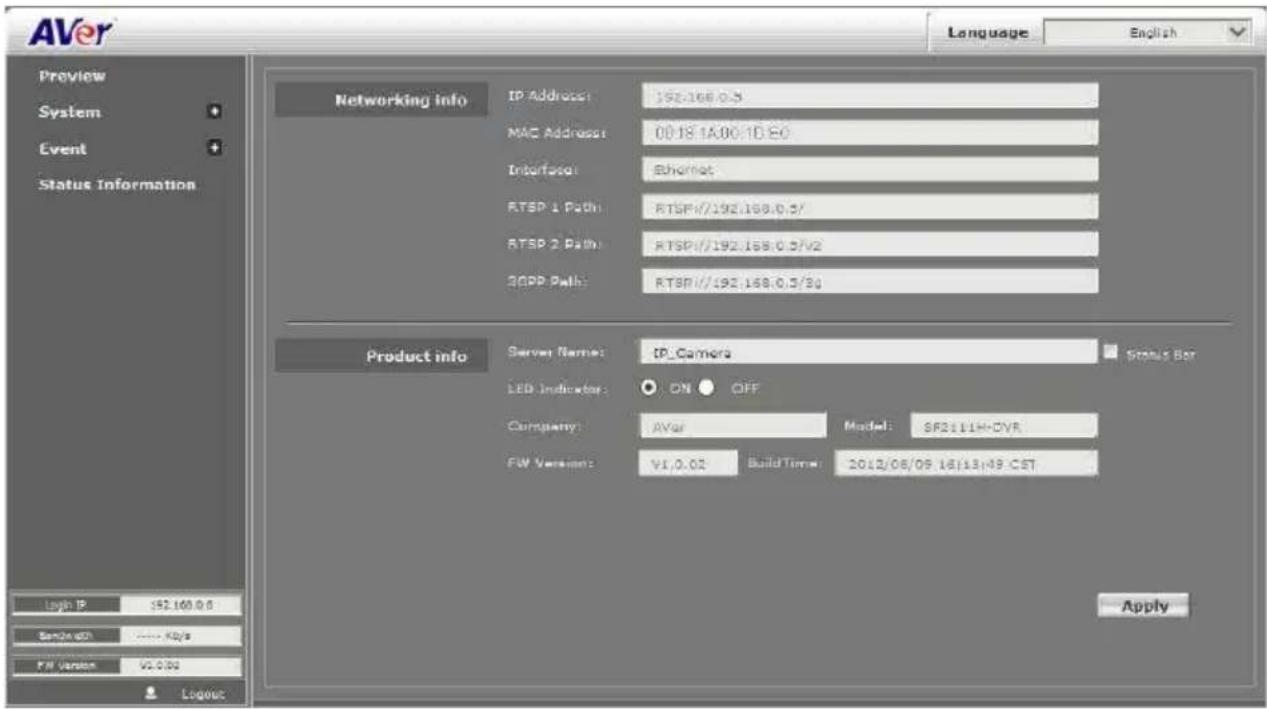
Task: Open the Event menu item
Action: [x=62, y=149]
